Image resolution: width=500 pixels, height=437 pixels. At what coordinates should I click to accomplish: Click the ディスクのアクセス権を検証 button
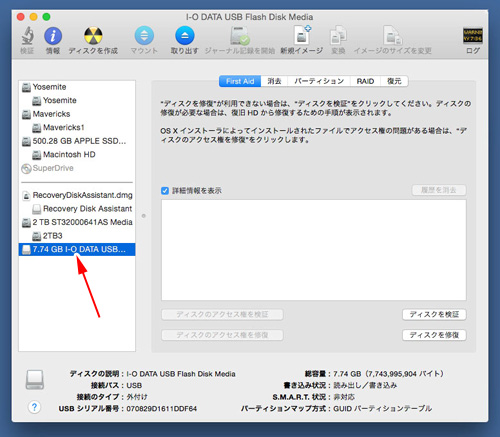click(222, 314)
